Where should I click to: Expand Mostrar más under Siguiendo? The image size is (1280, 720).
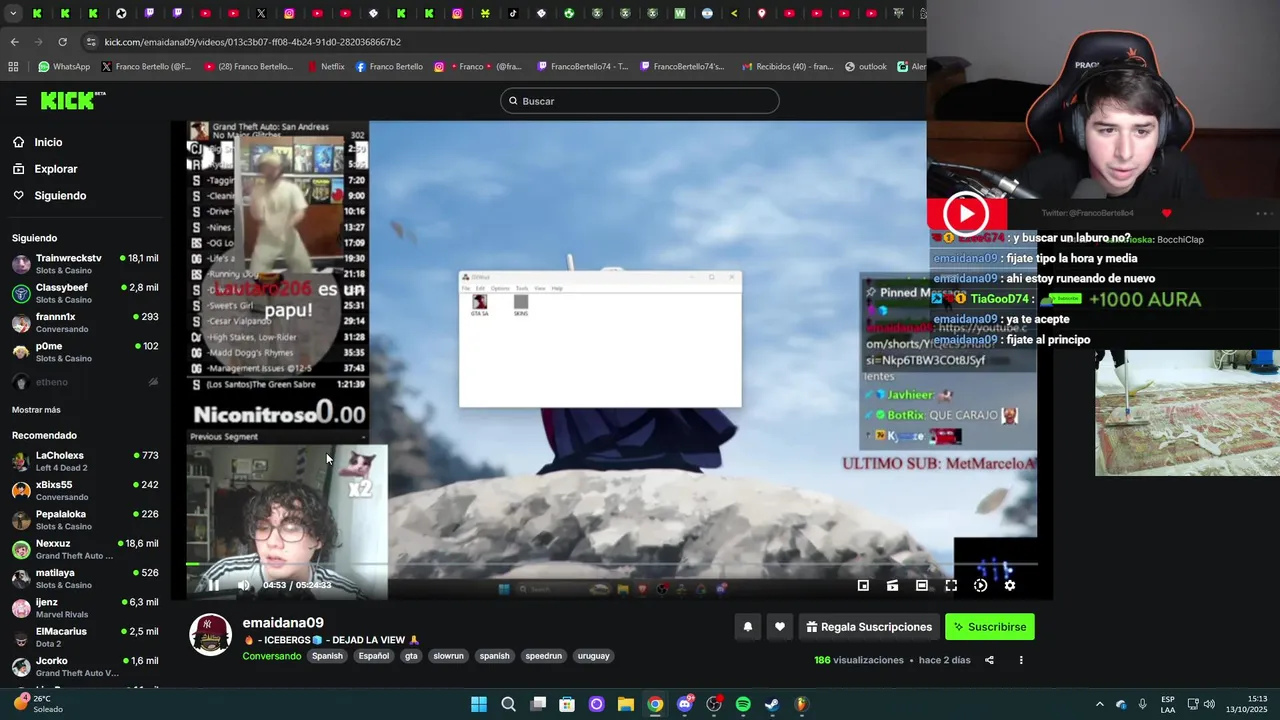tap(36, 410)
